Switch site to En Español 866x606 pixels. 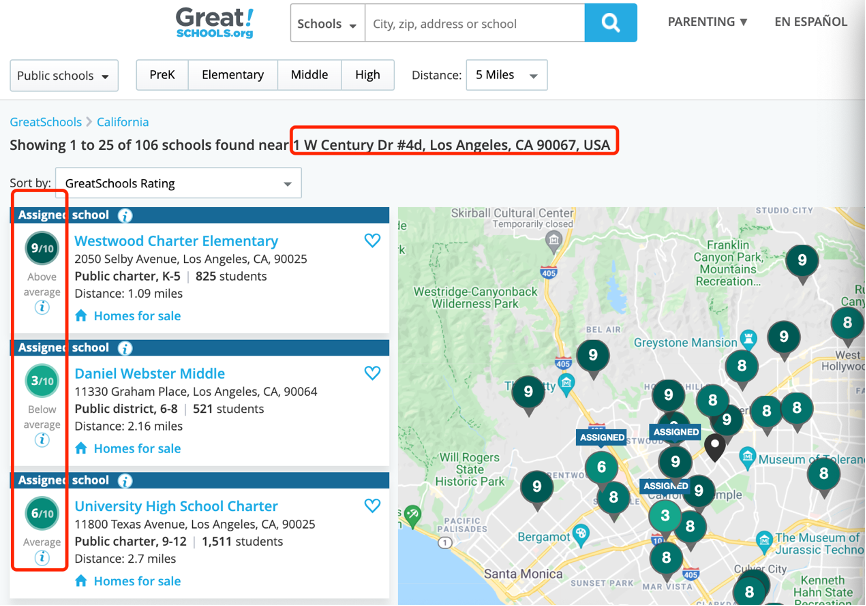(x=811, y=22)
